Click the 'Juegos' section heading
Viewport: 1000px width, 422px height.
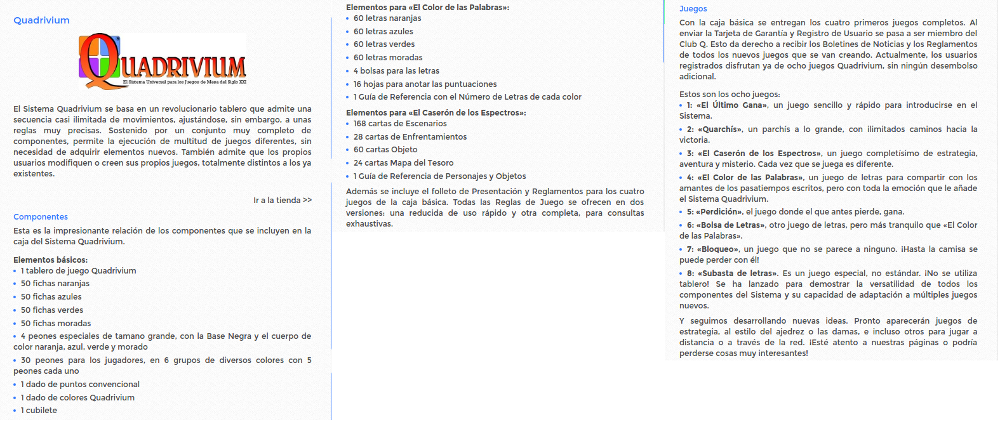[693, 9]
